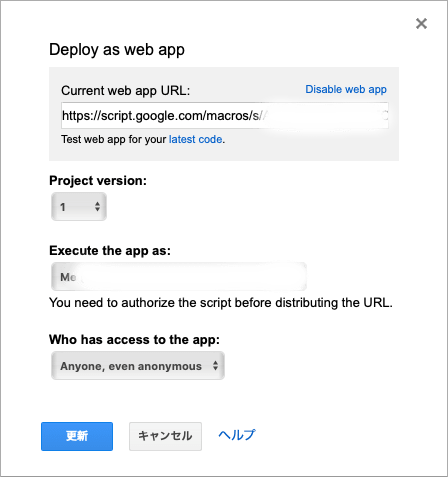Click the arrows on the access selector
Screen dimensions: 448x477
coord(215,366)
